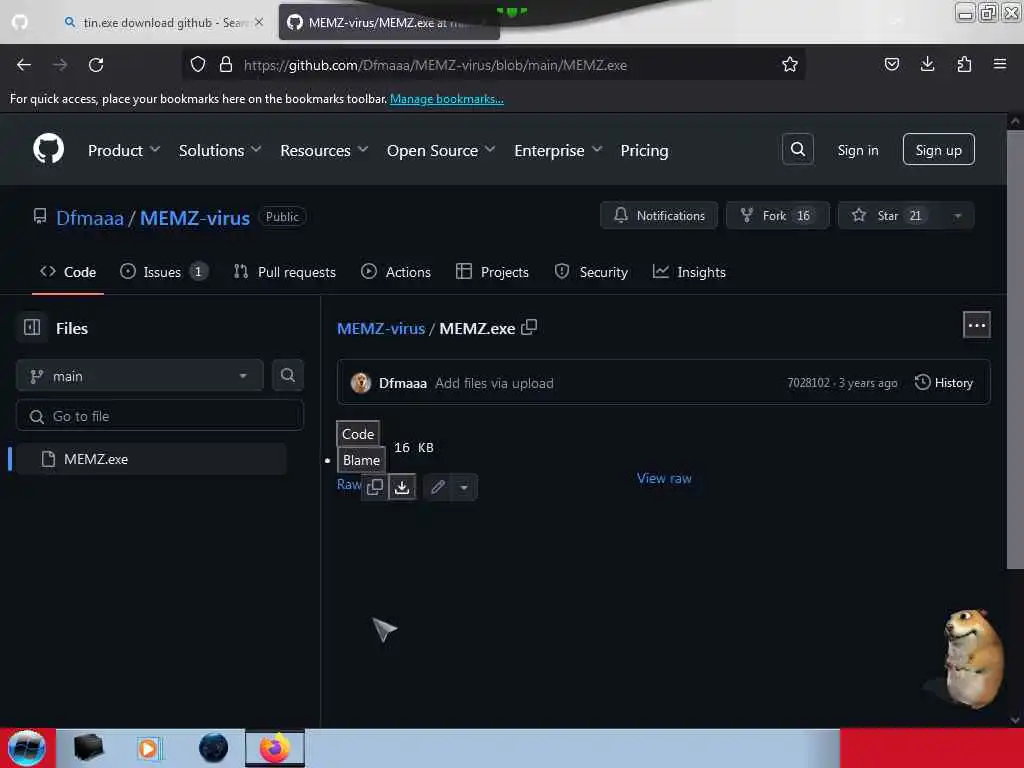
Task: Open the Insights tab
Action: point(689,272)
